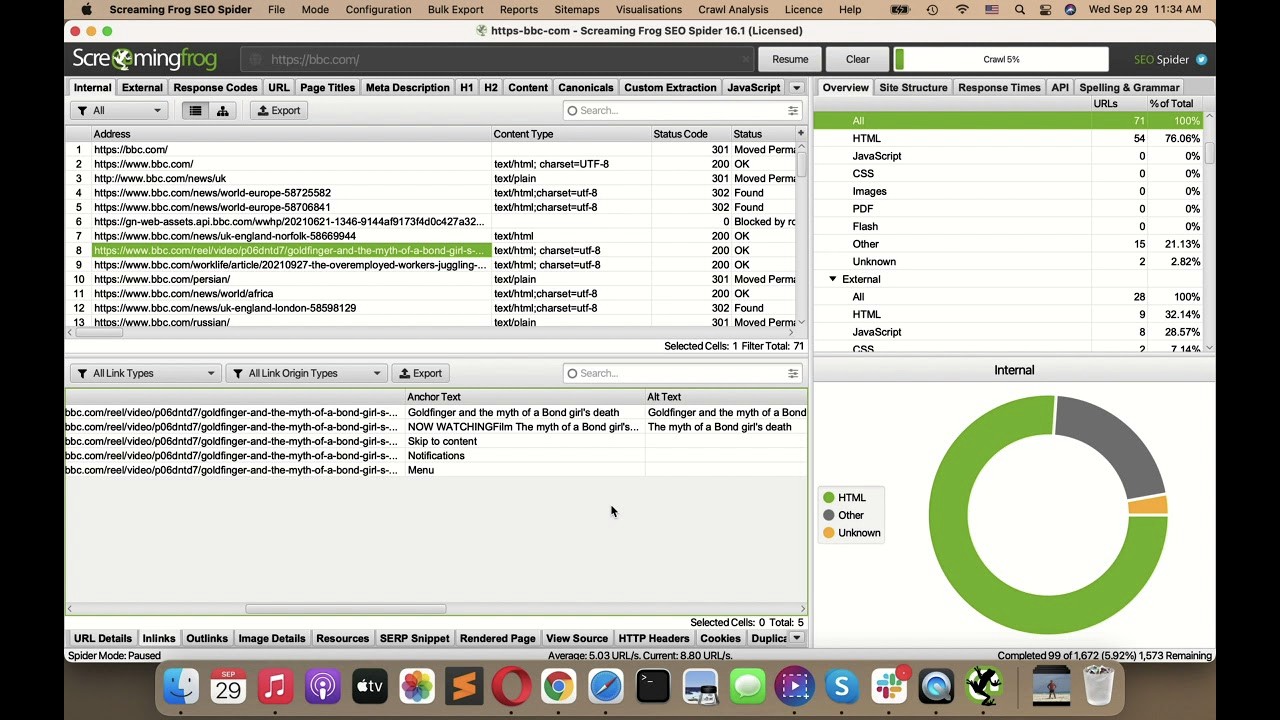Open search filter options in top table

792,110
